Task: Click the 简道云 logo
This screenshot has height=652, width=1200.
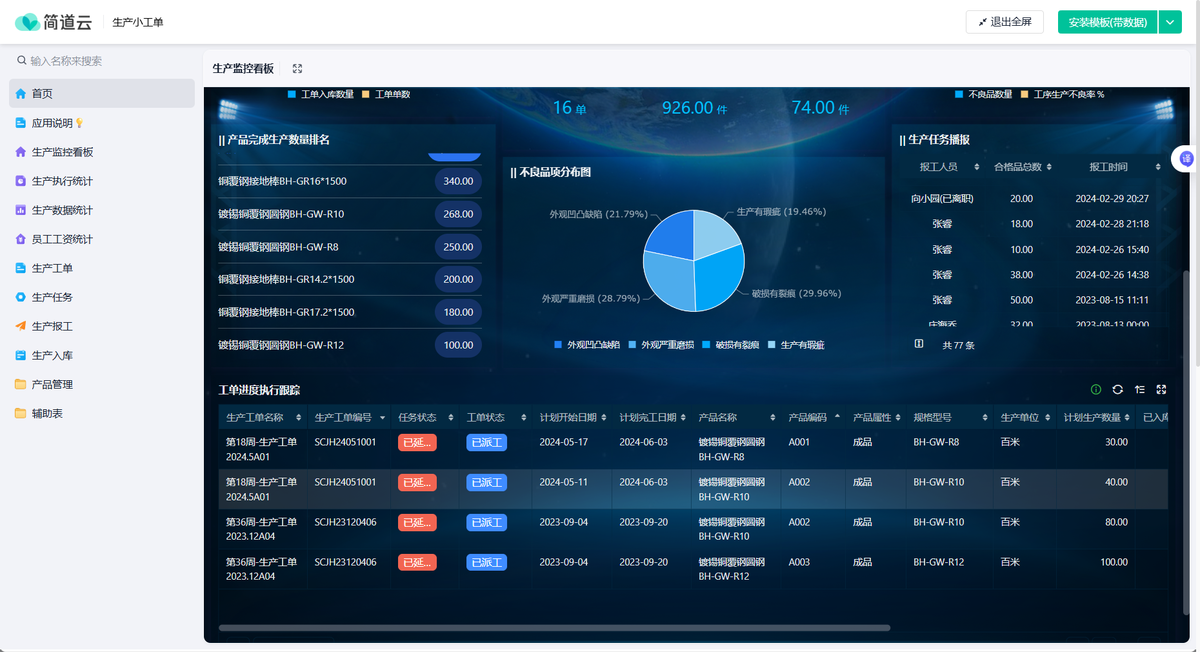Action: click(54, 22)
